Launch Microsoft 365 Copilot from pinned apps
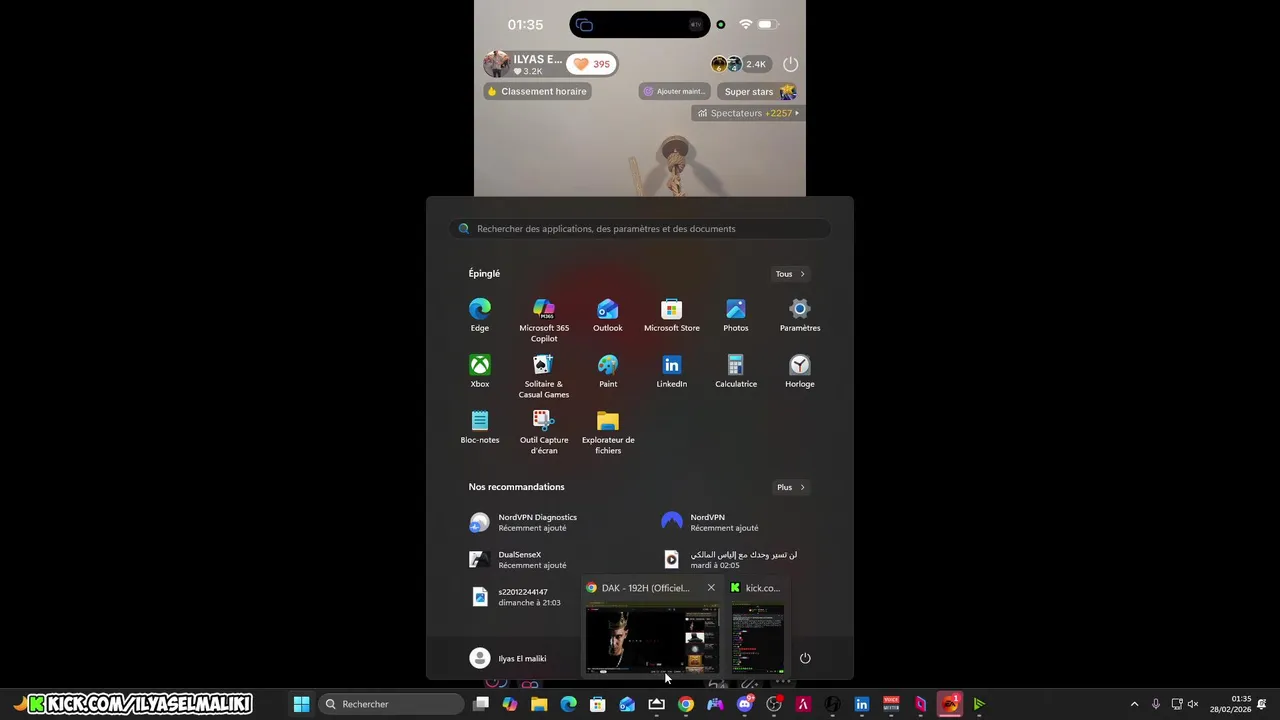 point(544,320)
